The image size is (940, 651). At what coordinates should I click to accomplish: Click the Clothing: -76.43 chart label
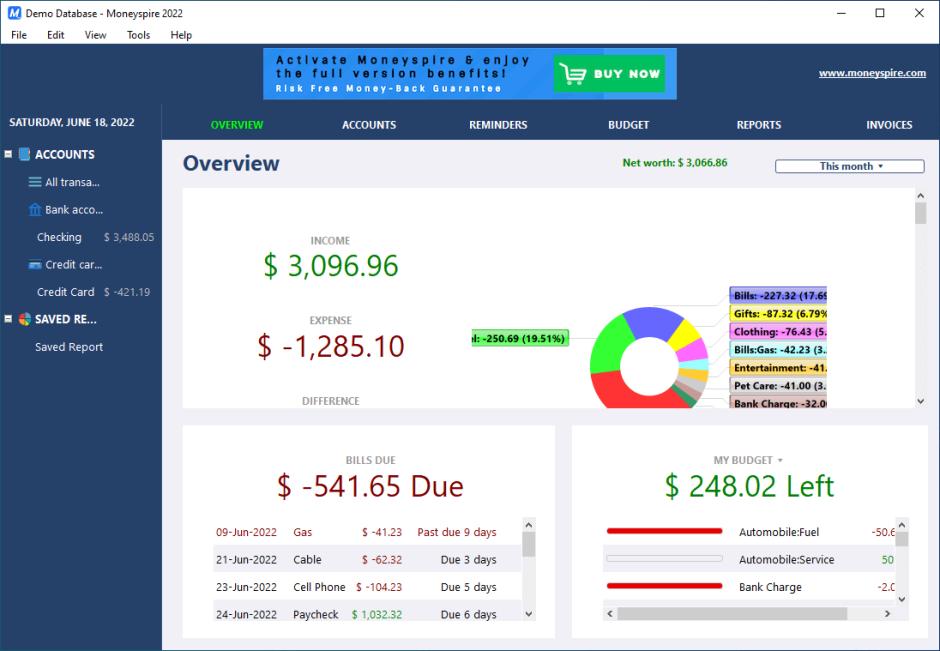(778, 331)
